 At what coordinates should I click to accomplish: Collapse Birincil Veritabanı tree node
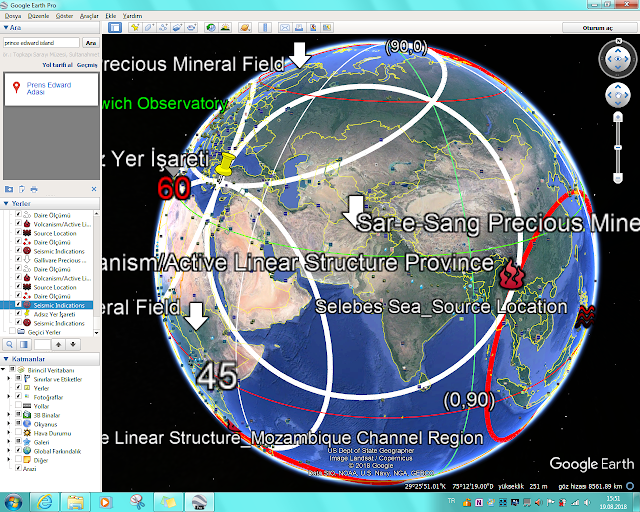[x=3, y=370]
